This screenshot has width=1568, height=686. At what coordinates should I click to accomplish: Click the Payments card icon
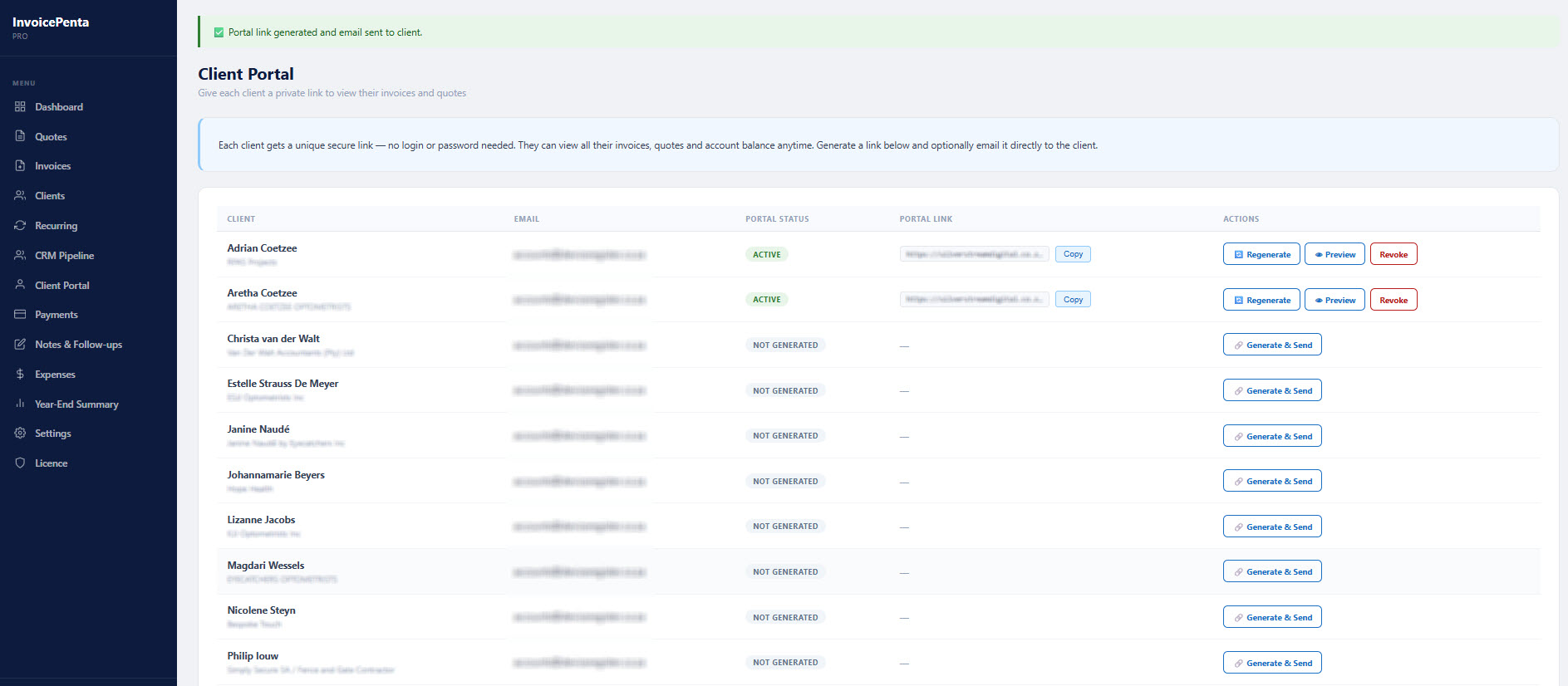coord(20,314)
